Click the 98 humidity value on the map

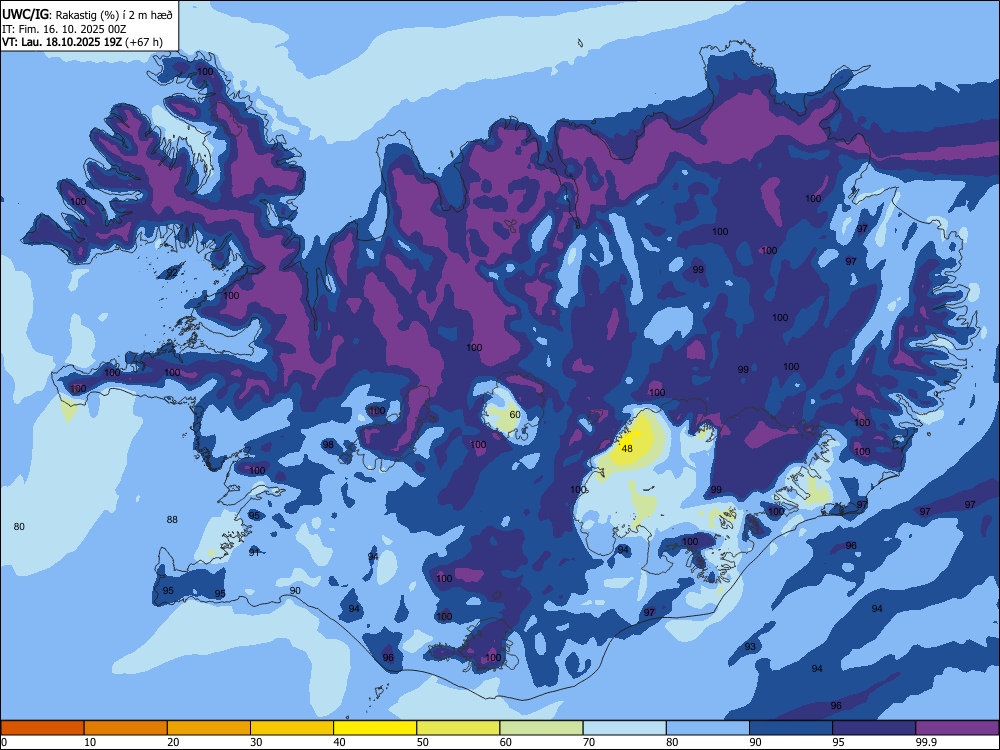328,445
